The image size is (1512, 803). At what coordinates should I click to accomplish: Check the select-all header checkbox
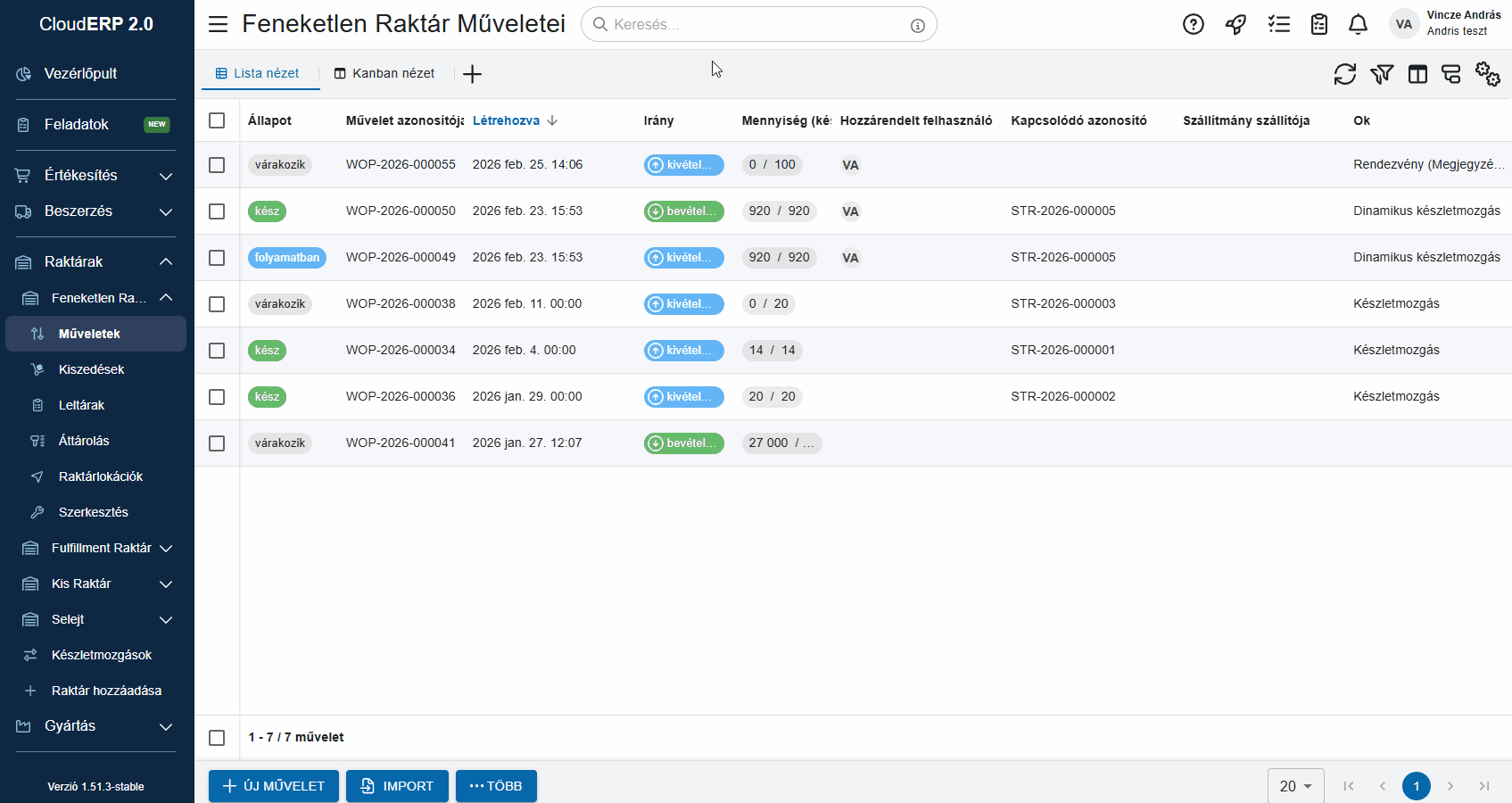tap(217, 120)
